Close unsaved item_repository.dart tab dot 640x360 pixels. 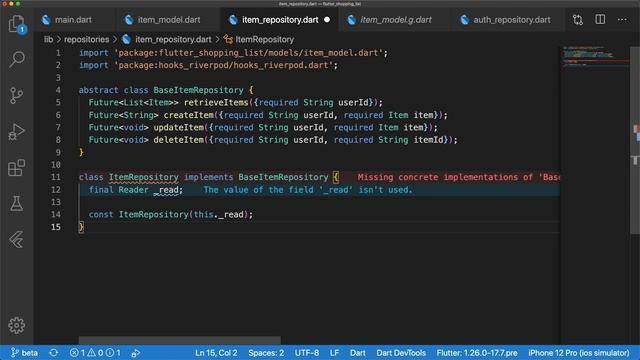point(327,20)
